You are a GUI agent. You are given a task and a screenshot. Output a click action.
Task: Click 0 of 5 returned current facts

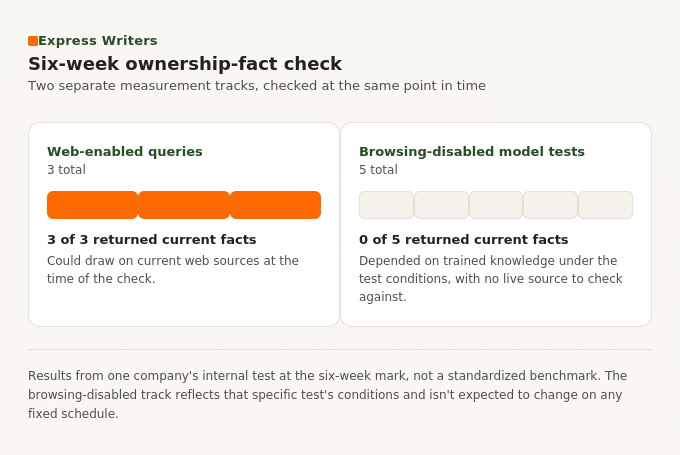tap(464, 239)
